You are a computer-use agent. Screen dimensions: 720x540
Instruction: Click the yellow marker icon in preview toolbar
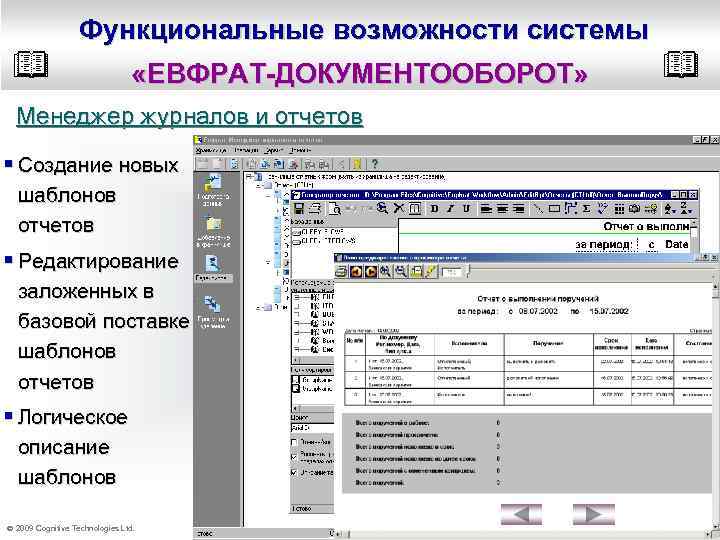431,271
